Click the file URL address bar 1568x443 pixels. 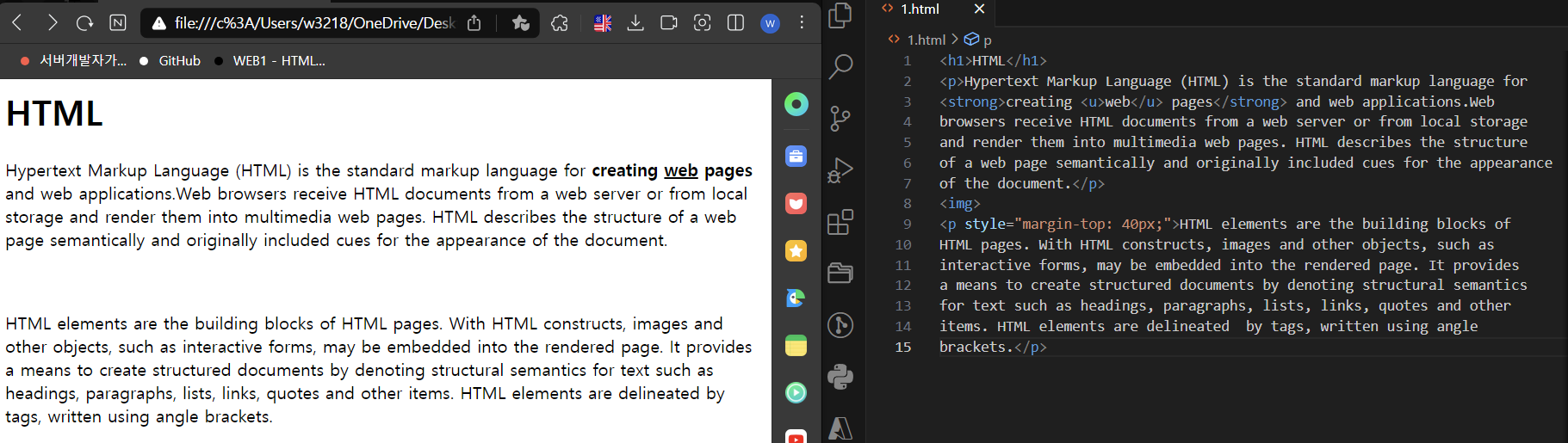(x=314, y=23)
